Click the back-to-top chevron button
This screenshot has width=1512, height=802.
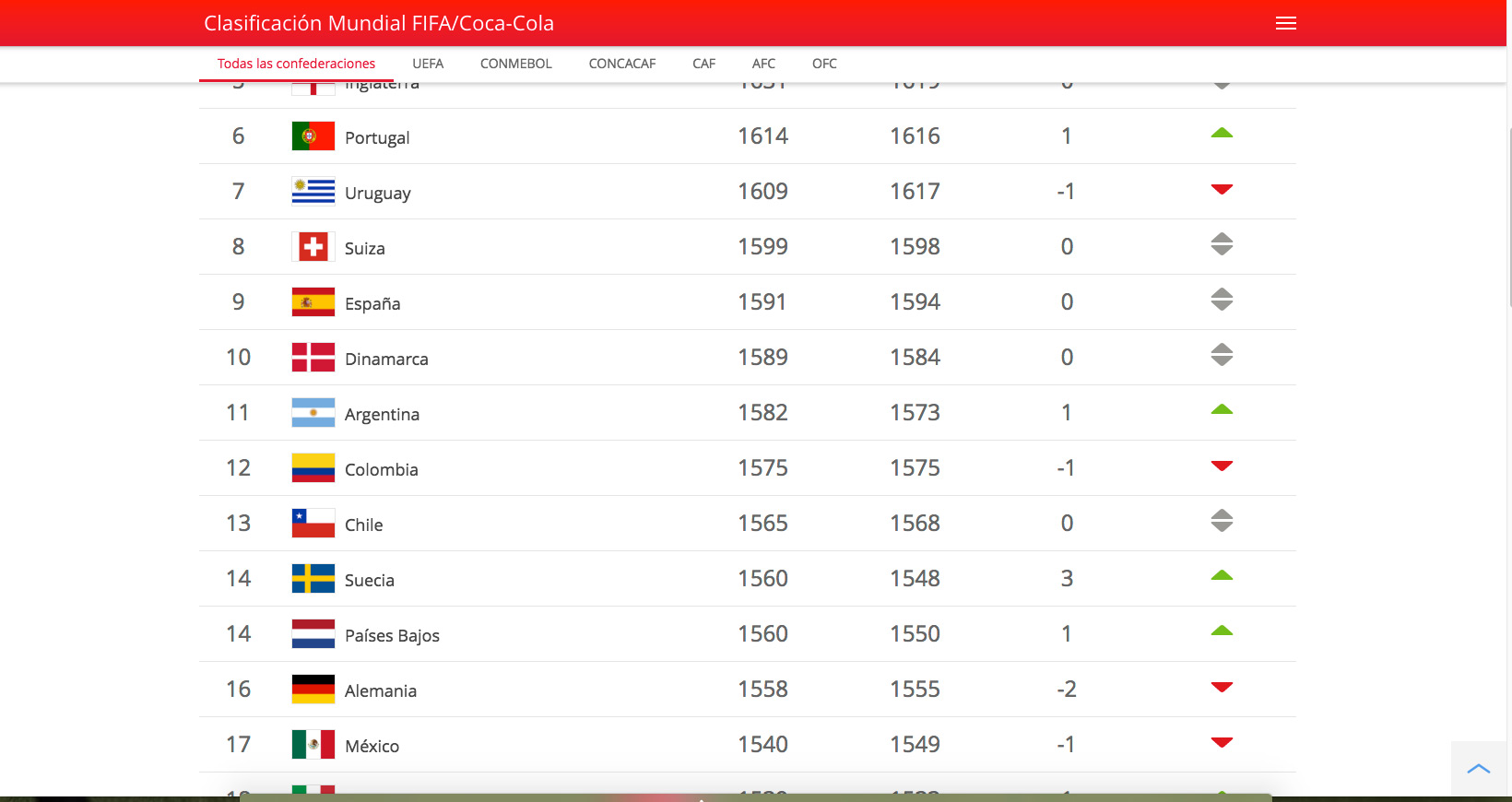1479,769
